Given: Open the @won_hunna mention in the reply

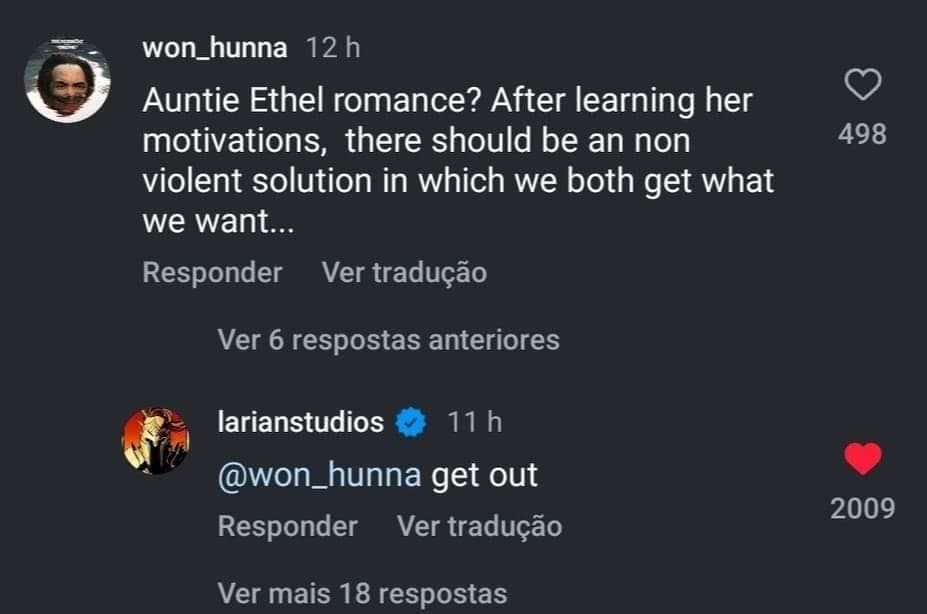Looking at the screenshot, I should 319,474.
